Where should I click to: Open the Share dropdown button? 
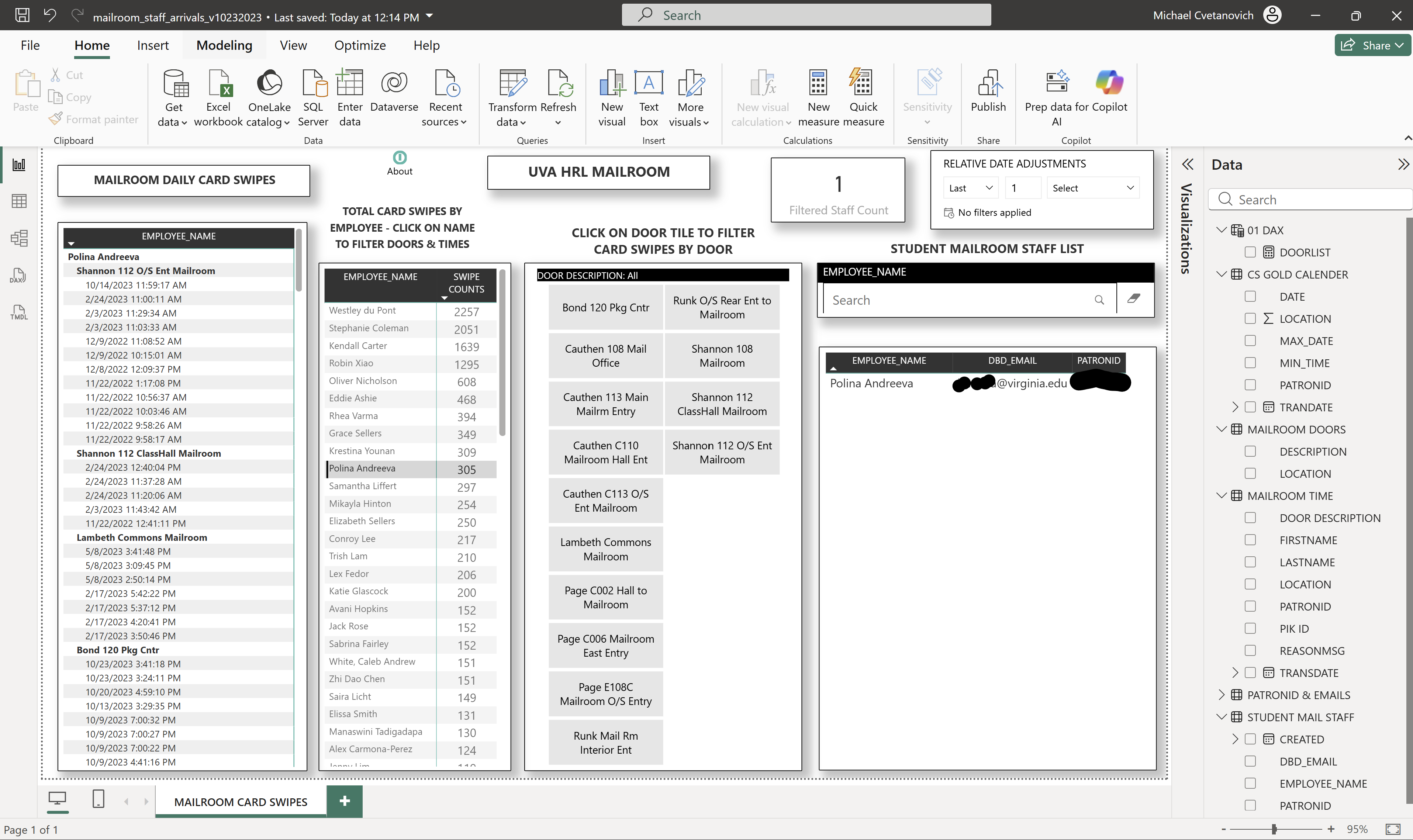[1372, 45]
